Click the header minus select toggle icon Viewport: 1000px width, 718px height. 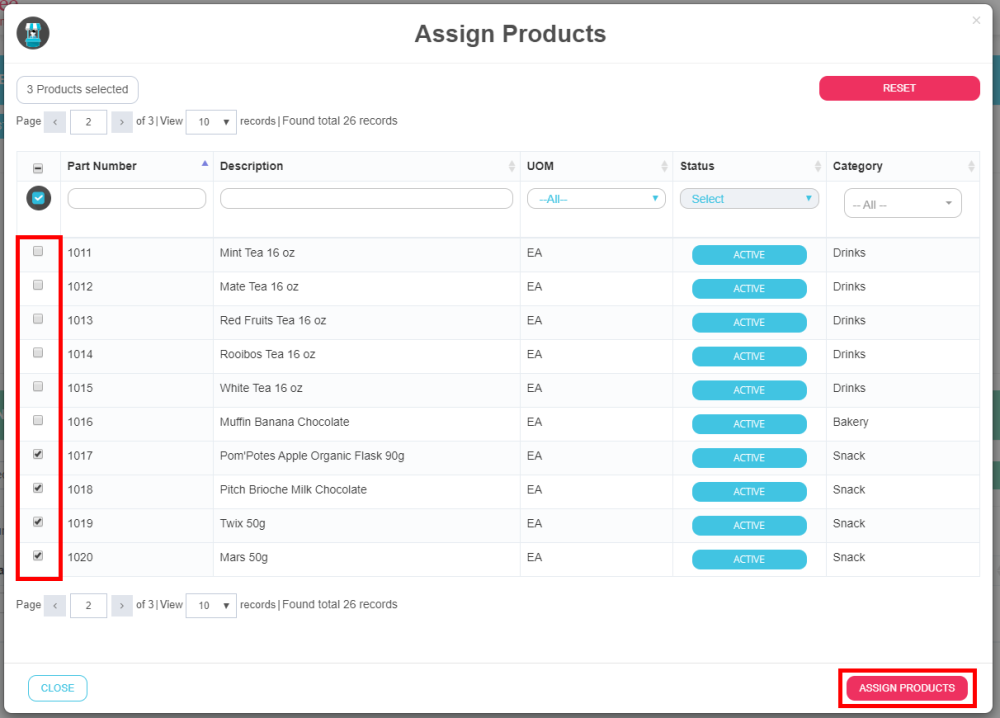click(x=38, y=168)
